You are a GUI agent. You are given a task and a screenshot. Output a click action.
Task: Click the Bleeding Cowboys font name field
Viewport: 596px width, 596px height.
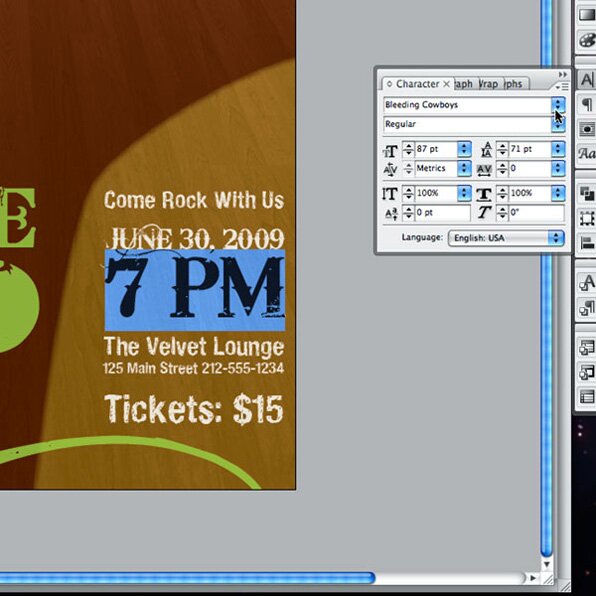click(467, 105)
